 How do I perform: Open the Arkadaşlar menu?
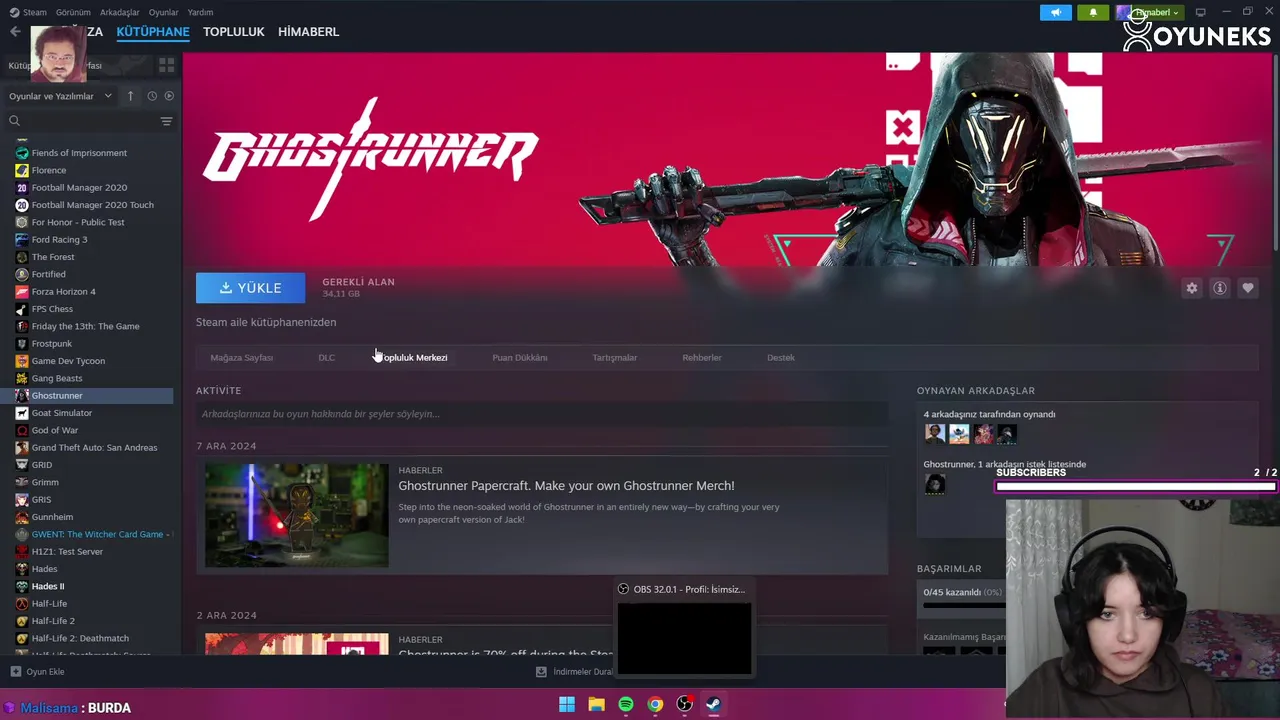tap(120, 12)
